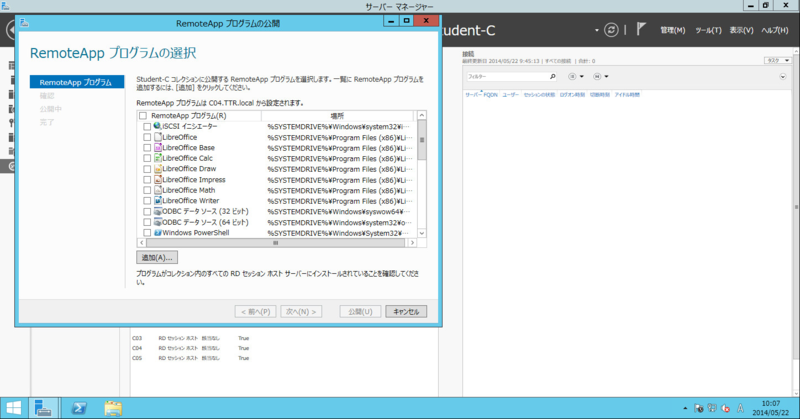Open the 管理(M) menu
This screenshot has height=419, width=800.
[672, 30]
